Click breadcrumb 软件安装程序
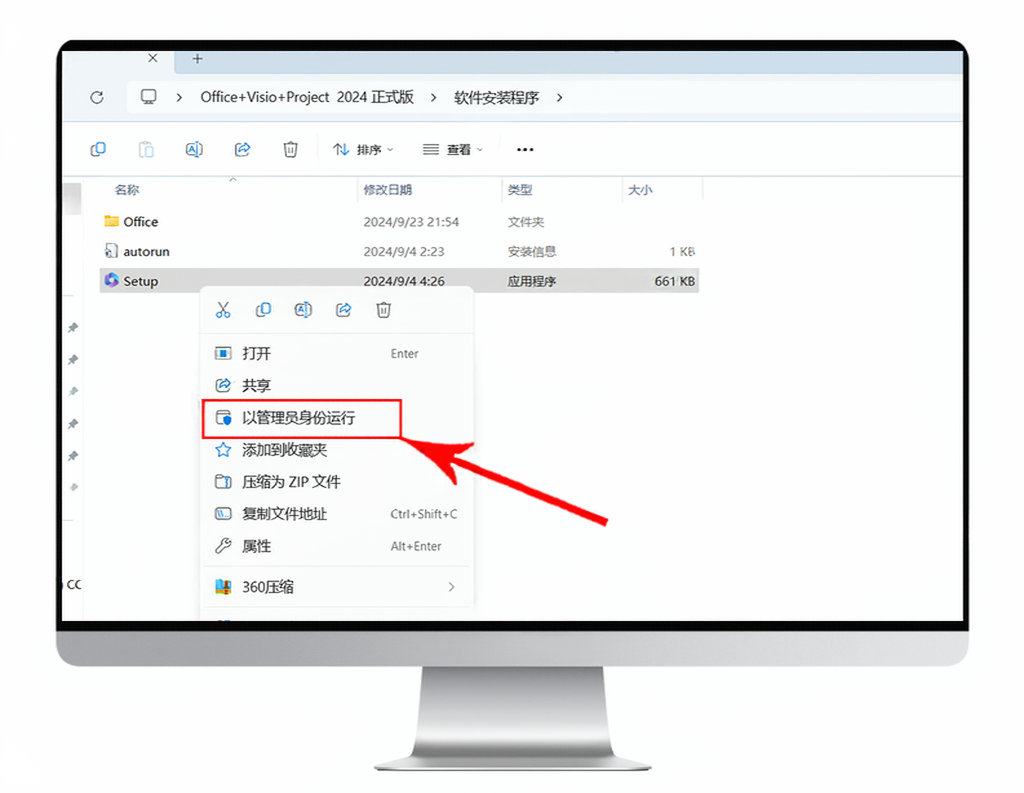This screenshot has width=1024, height=793. pyautogui.click(x=496, y=97)
